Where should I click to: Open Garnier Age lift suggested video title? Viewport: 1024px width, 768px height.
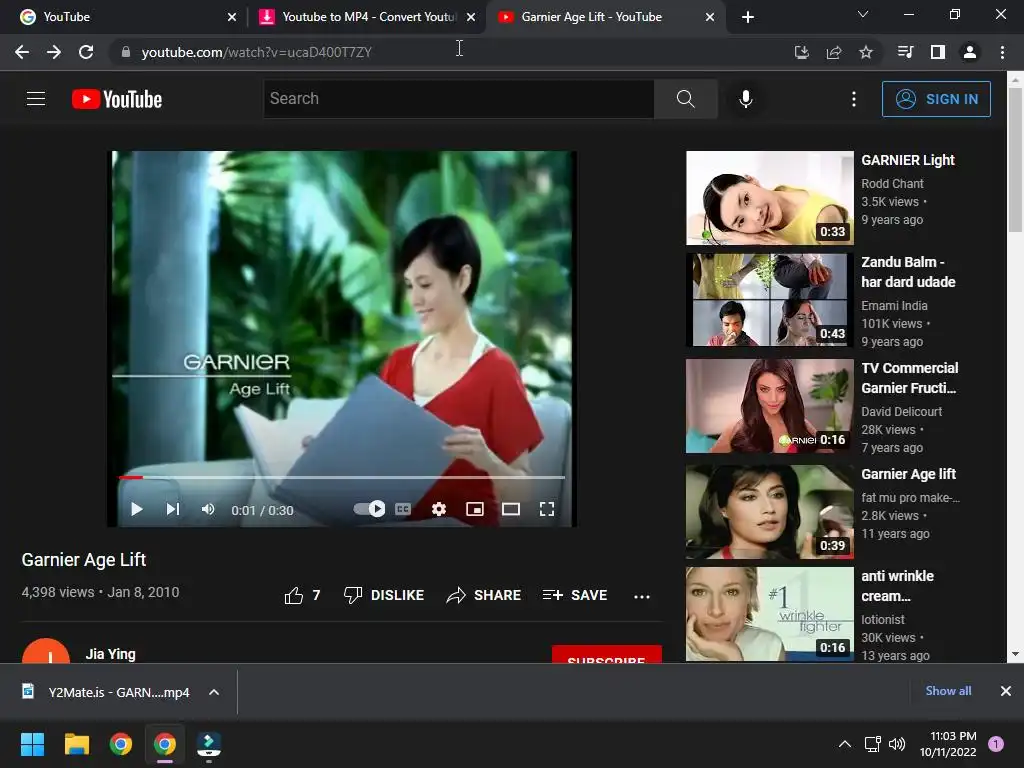908,474
